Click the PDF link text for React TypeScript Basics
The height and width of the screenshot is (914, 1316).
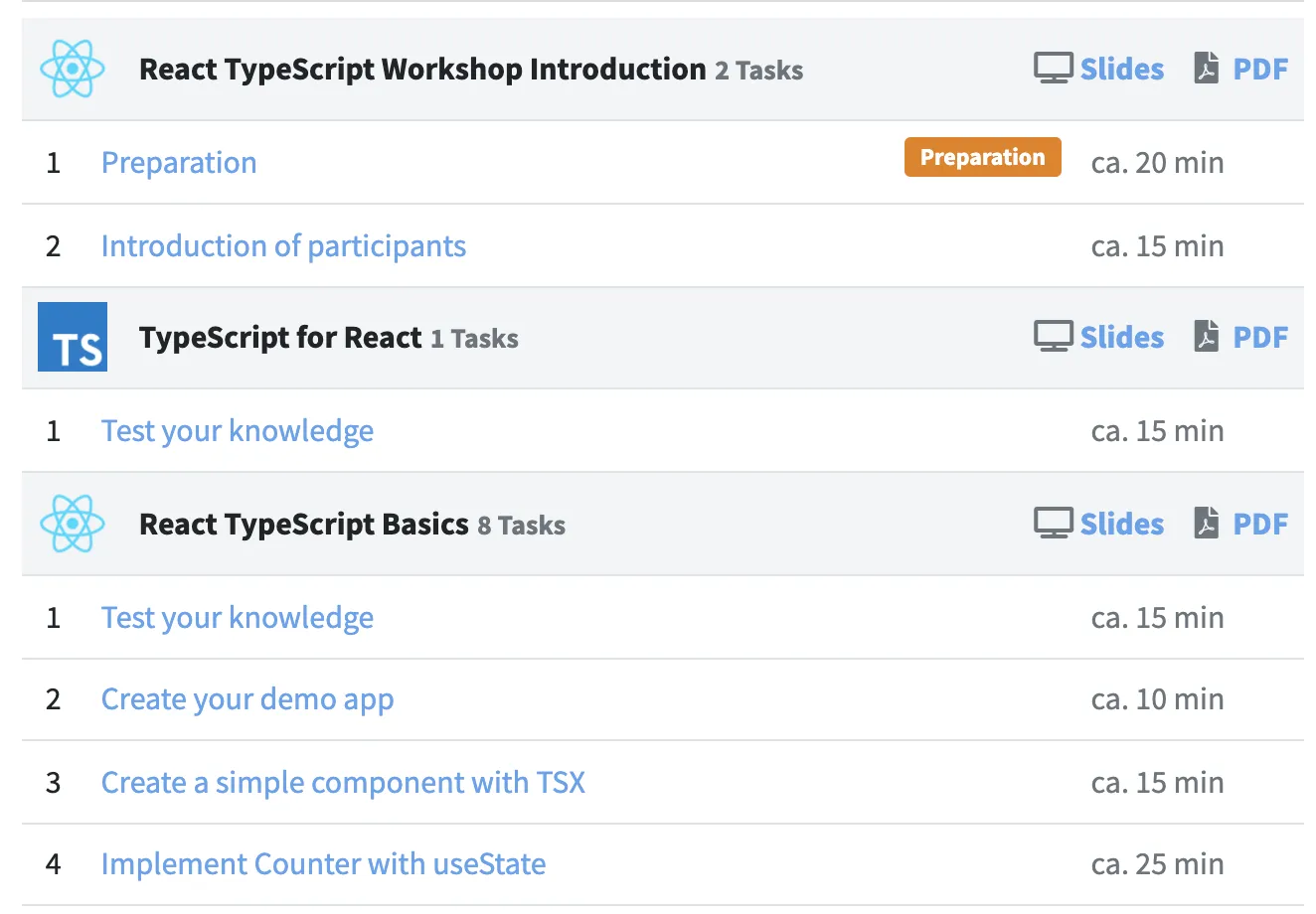(x=1260, y=524)
